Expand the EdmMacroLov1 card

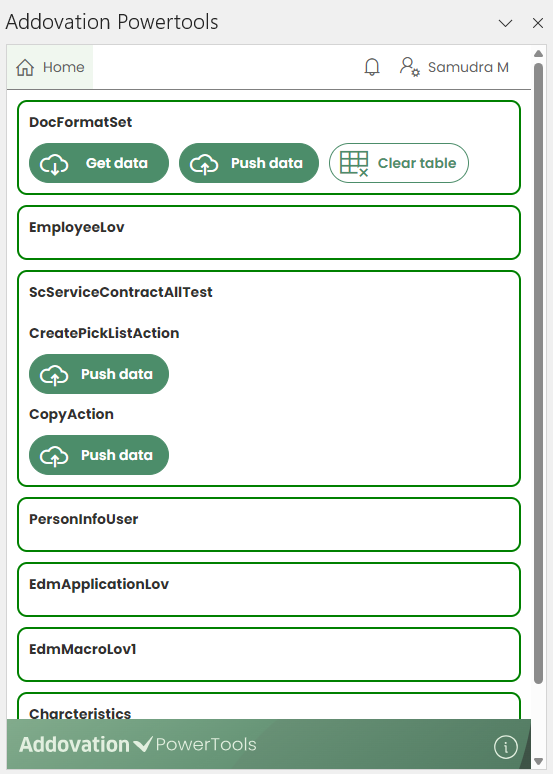pos(269,655)
